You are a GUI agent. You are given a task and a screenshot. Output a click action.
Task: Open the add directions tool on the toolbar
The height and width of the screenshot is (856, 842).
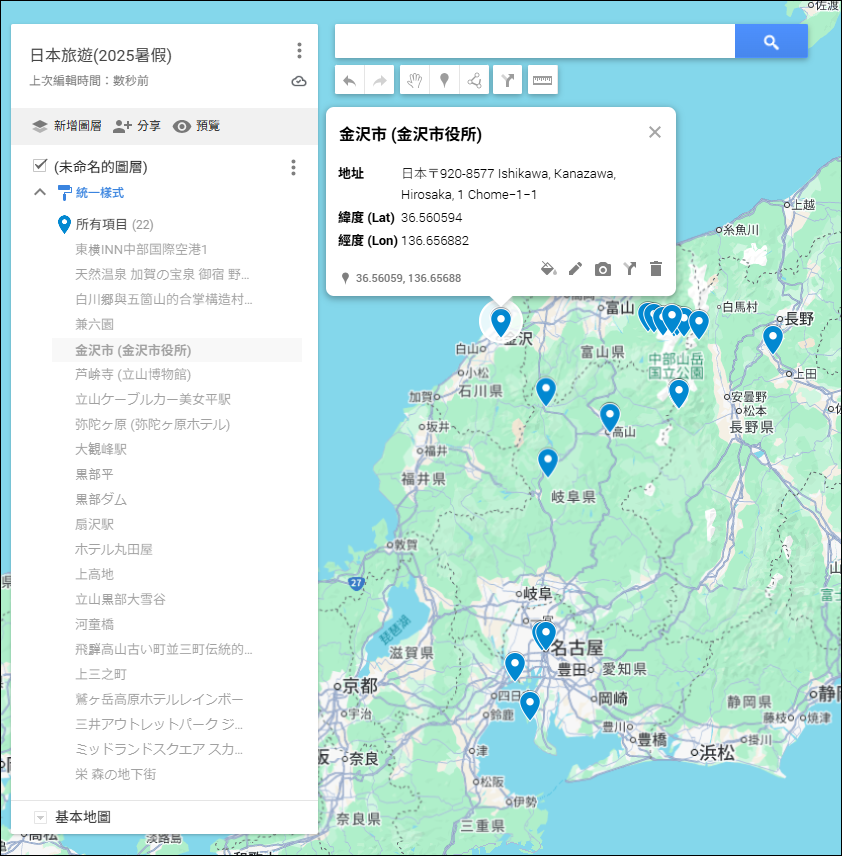[x=507, y=80]
